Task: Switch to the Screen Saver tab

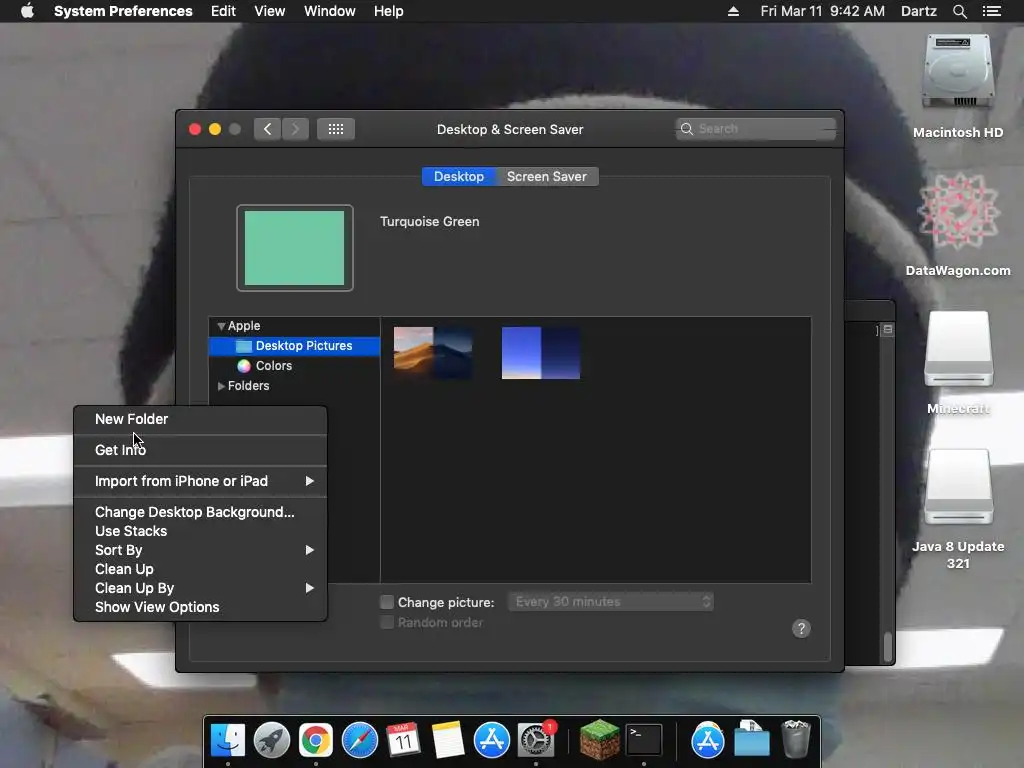Action: click(x=547, y=176)
